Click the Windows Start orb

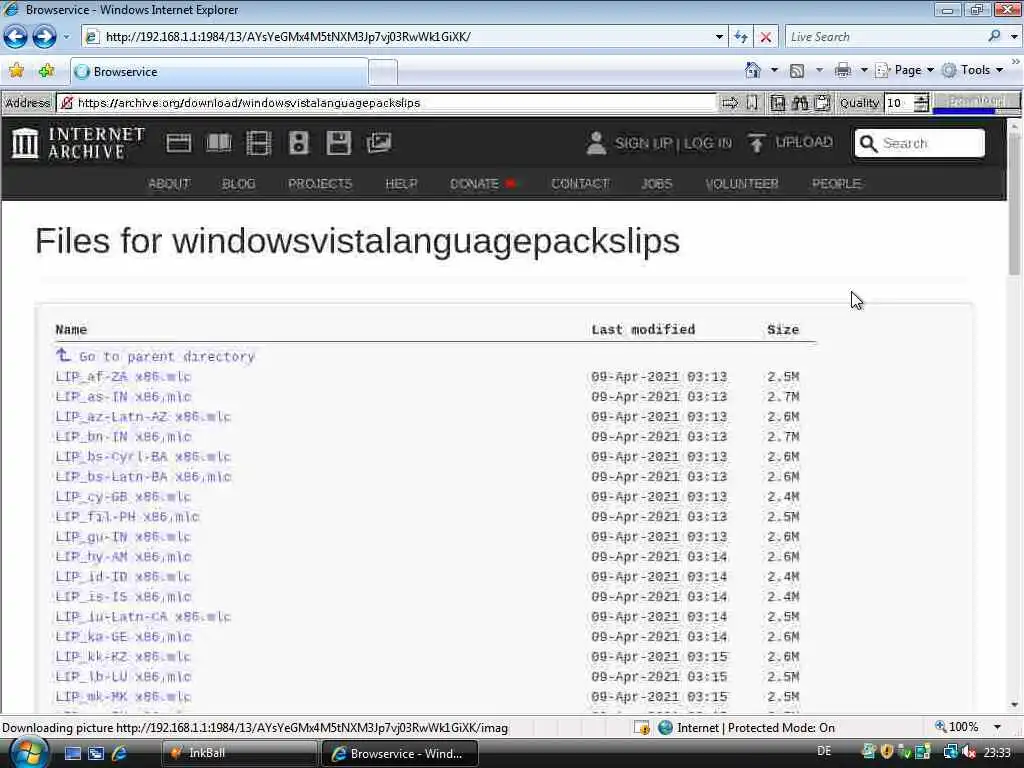point(27,753)
